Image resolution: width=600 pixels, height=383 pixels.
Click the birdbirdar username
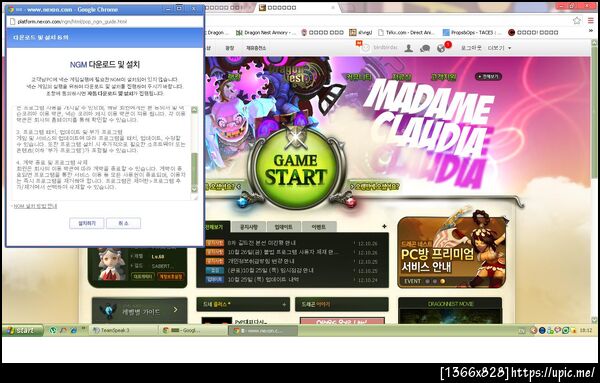click(385, 48)
